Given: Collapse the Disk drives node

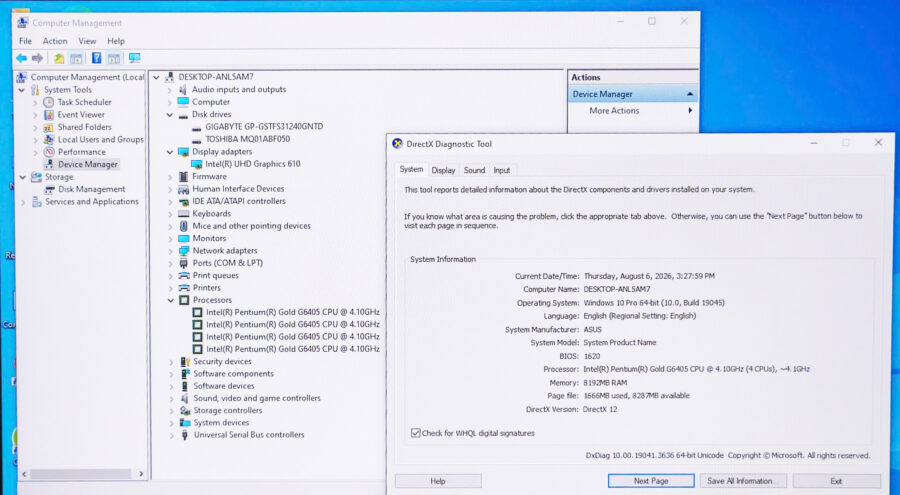Looking at the screenshot, I should [170, 115].
